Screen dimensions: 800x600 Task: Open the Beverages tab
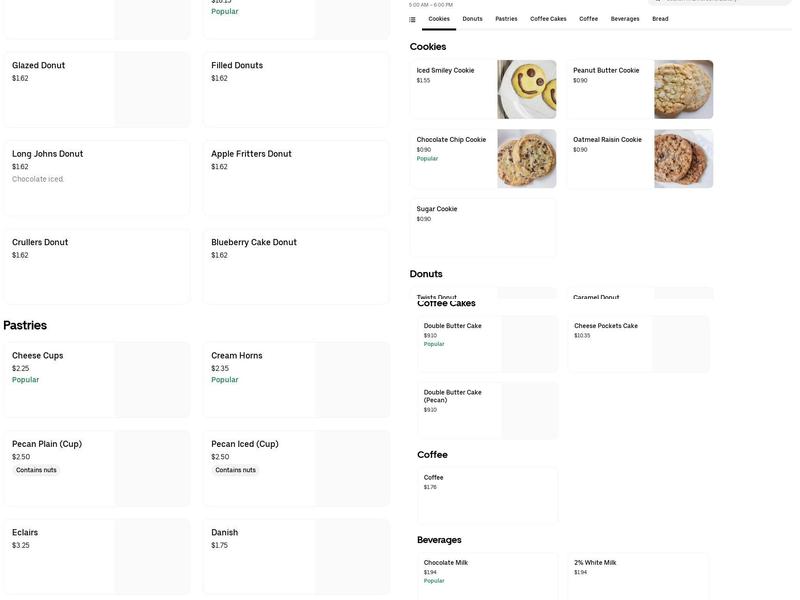point(625,19)
